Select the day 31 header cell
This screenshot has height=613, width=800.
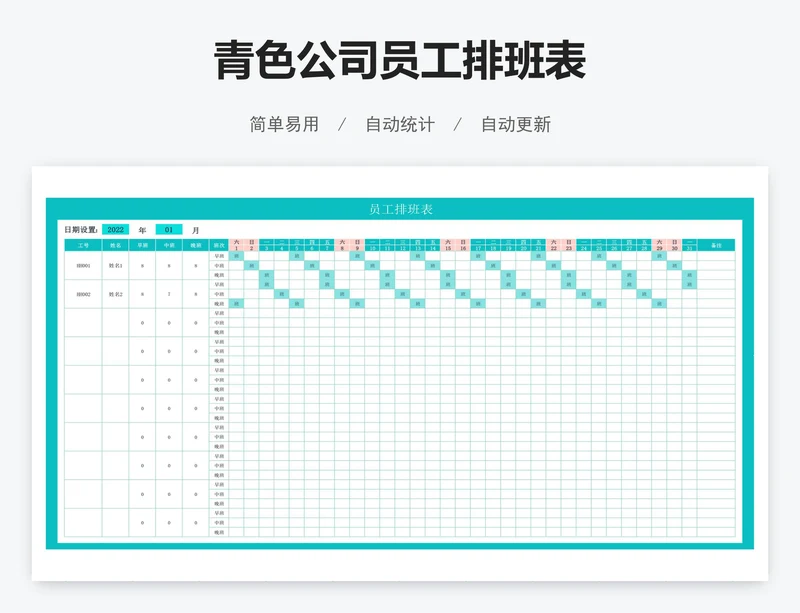689,245
